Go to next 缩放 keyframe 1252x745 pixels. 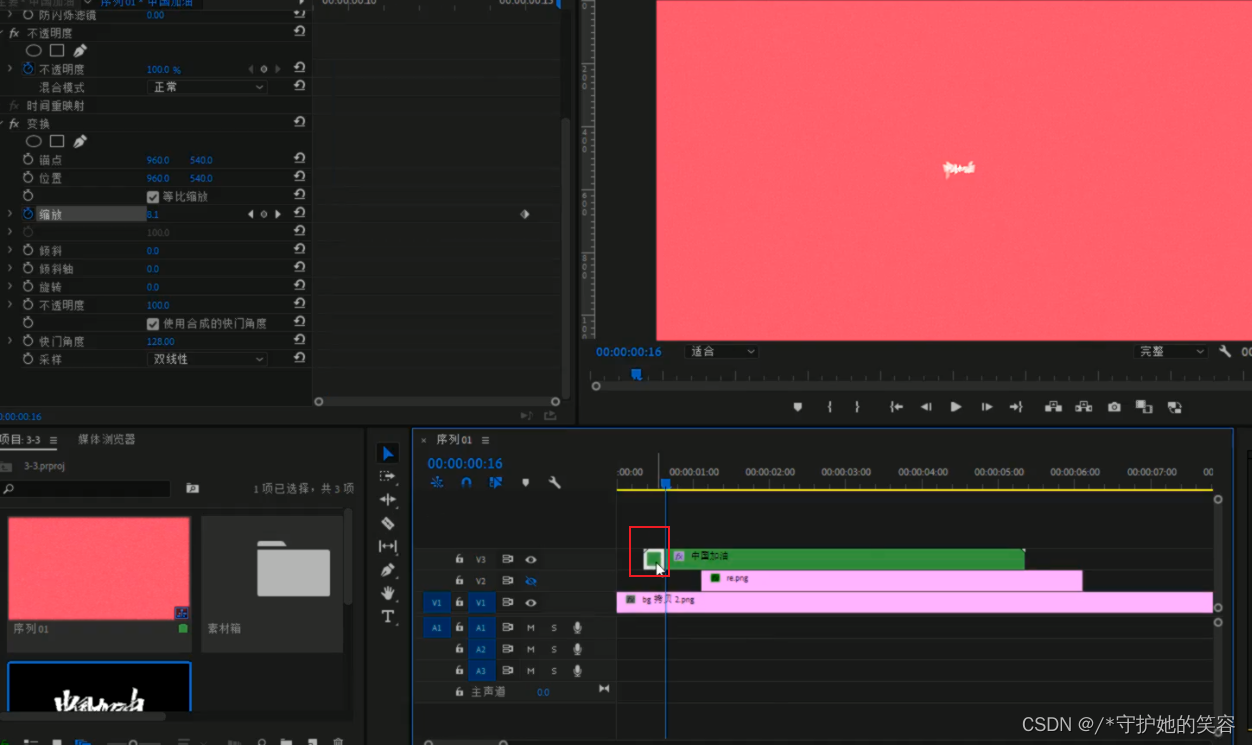(278, 214)
